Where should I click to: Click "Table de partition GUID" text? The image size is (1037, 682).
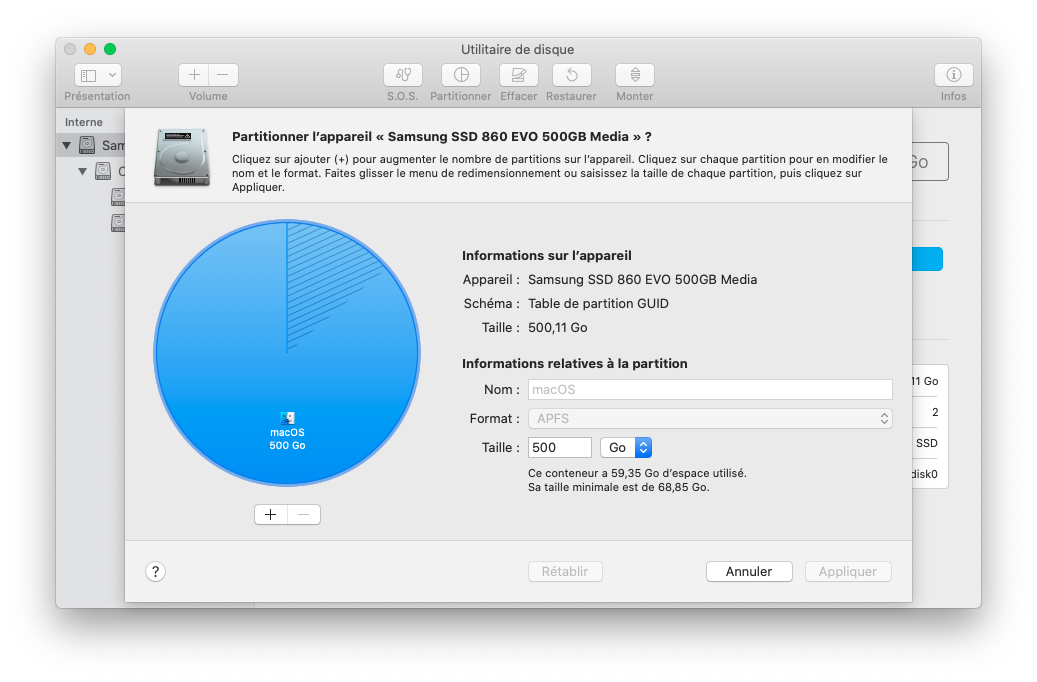click(599, 304)
